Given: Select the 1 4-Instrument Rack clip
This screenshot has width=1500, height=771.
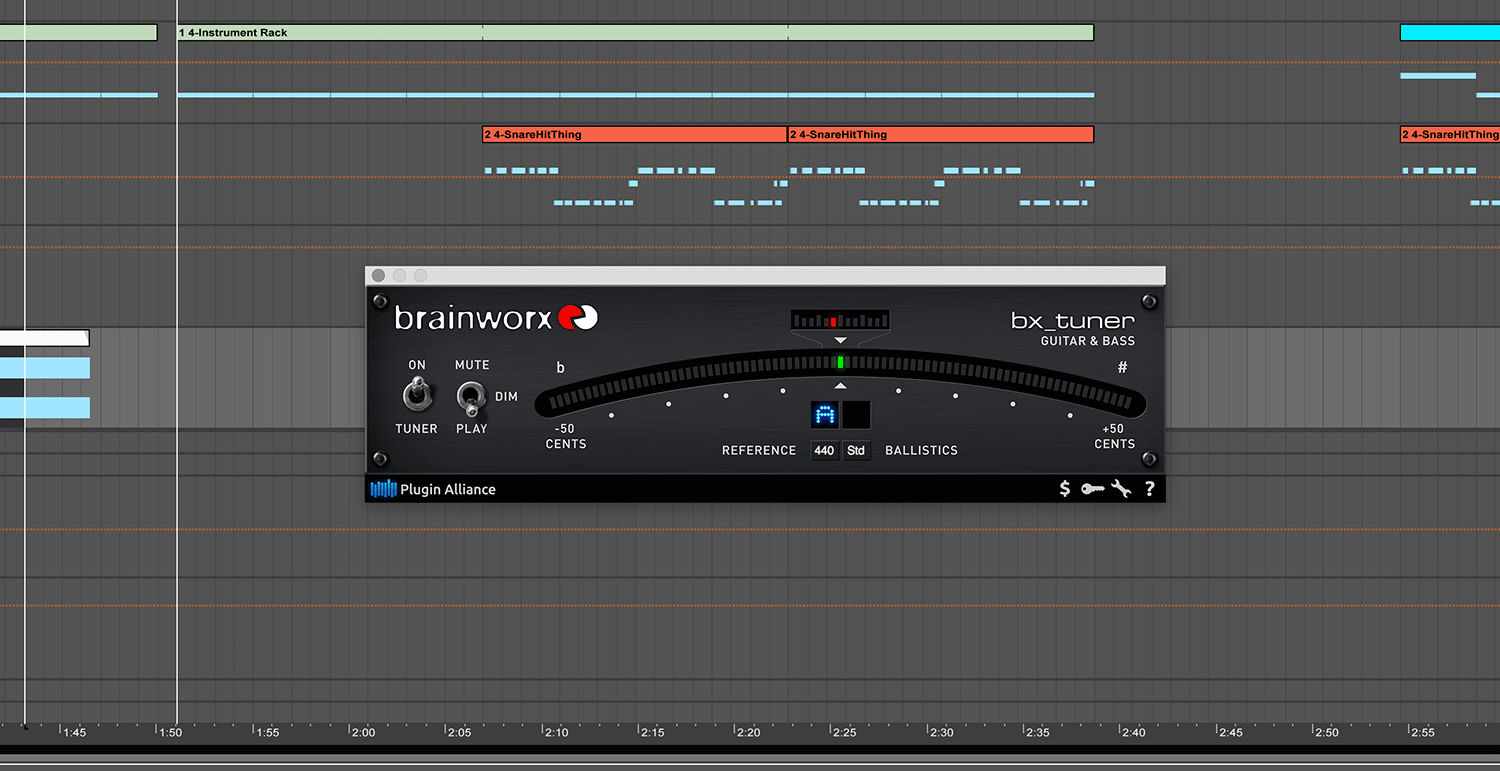Looking at the screenshot, I should coord(635,33).
